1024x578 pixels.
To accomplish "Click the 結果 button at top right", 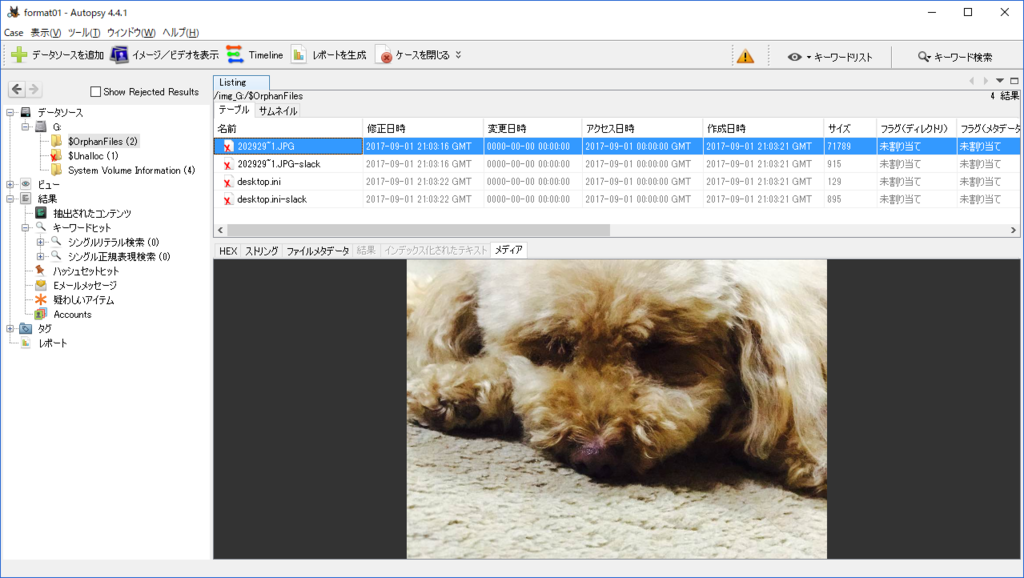I will pyautogui.click(x=1010, y=95).
